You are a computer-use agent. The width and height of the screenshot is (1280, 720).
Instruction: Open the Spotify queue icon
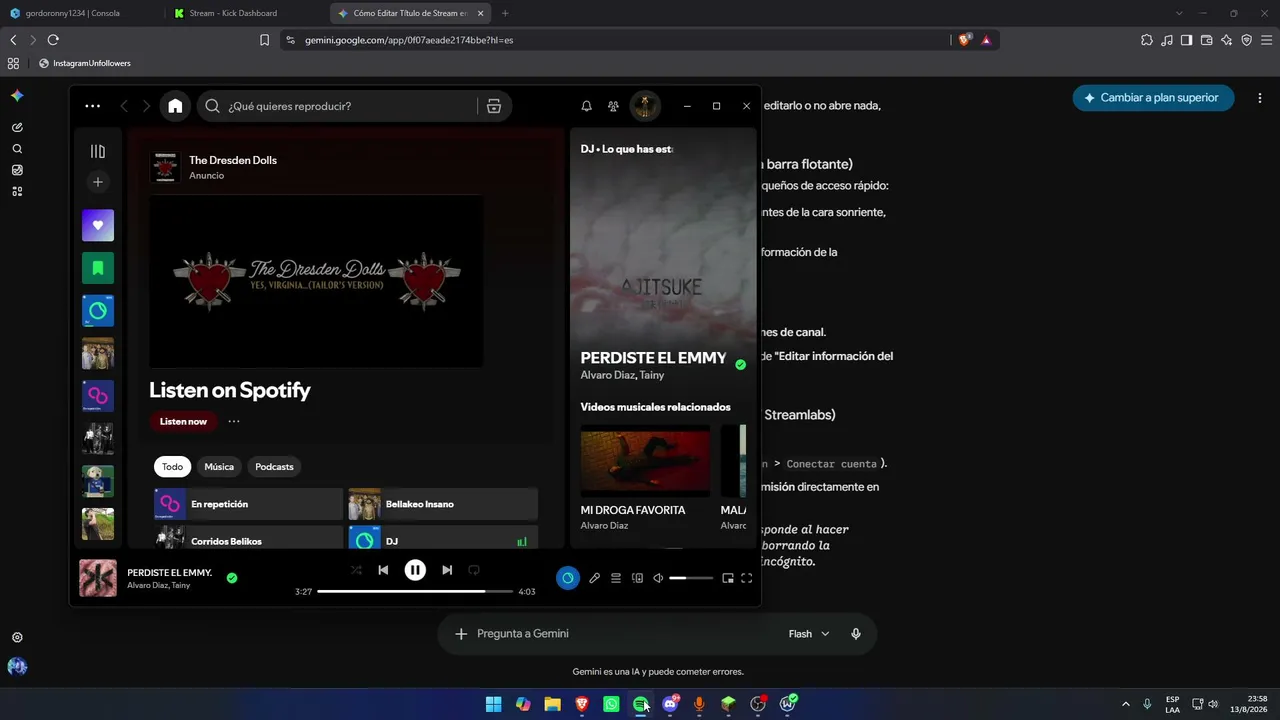(616, 578)
